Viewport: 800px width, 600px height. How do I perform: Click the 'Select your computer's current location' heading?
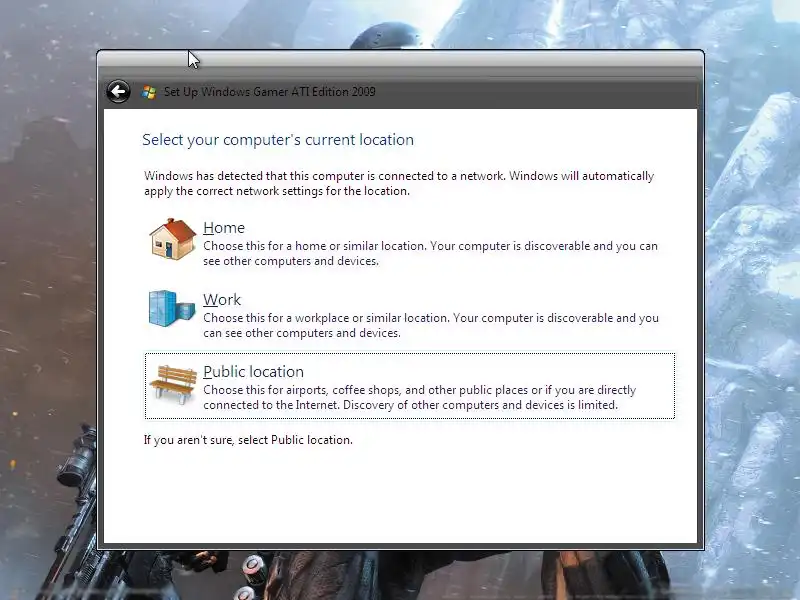tap(278, 140)
